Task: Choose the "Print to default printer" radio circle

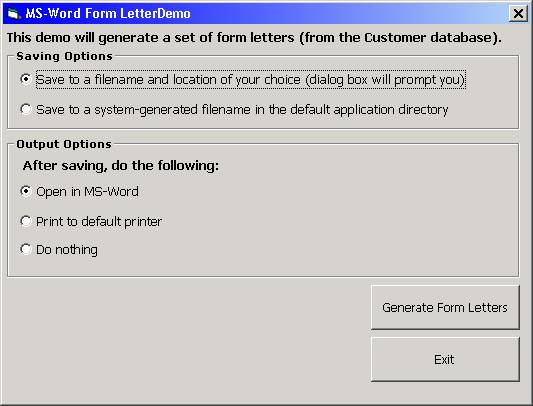Action: coord(26,221)
